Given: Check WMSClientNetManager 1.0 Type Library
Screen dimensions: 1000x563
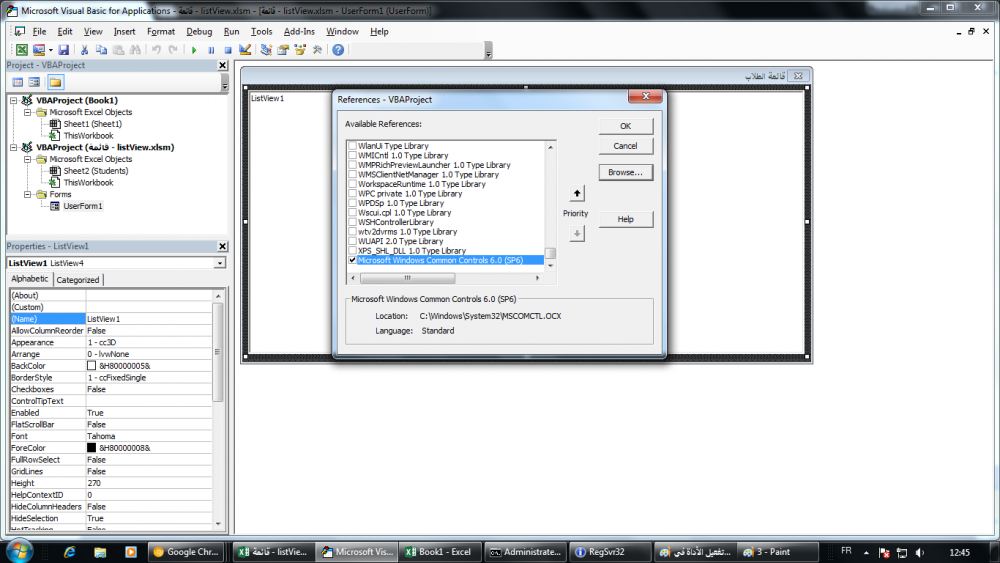Looking at the screenshot, I should (352, 175).
